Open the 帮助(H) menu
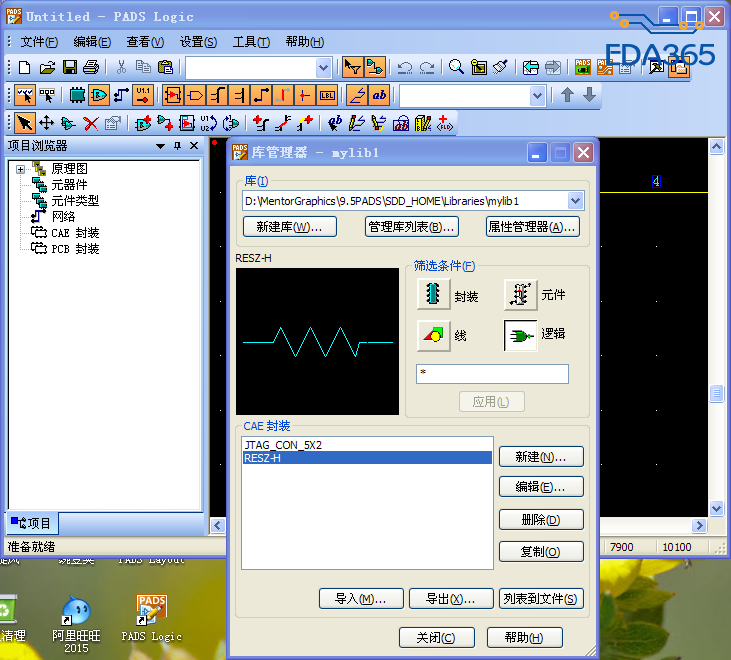 click(x=304, y=42)
